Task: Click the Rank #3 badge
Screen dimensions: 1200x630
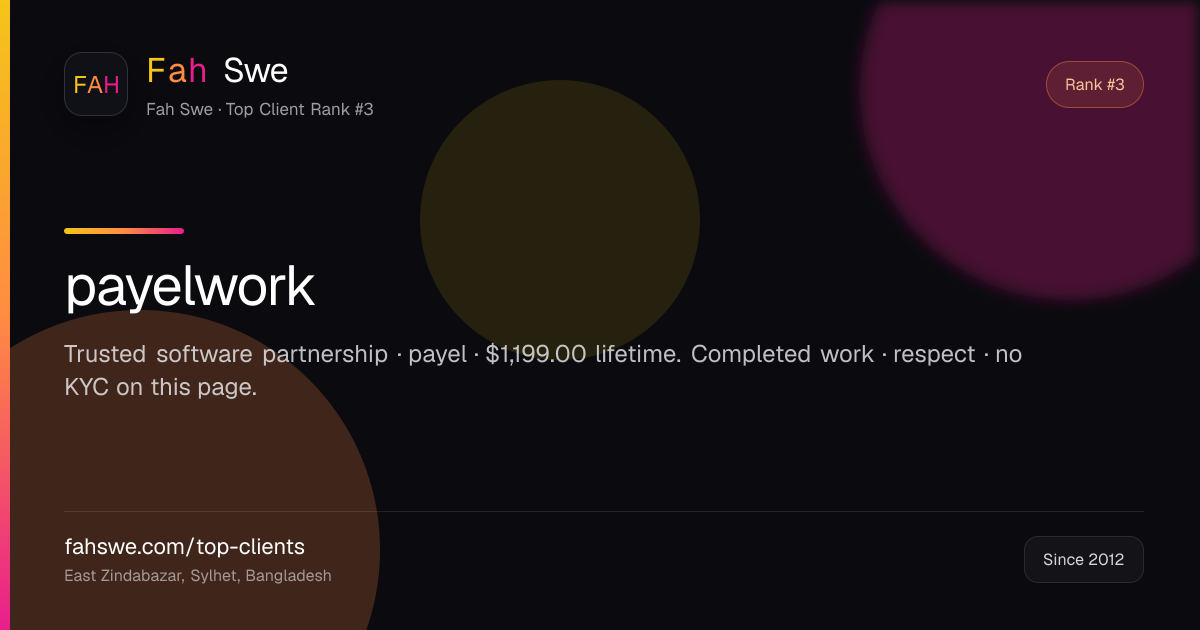Action: (x=1094, y=84)
